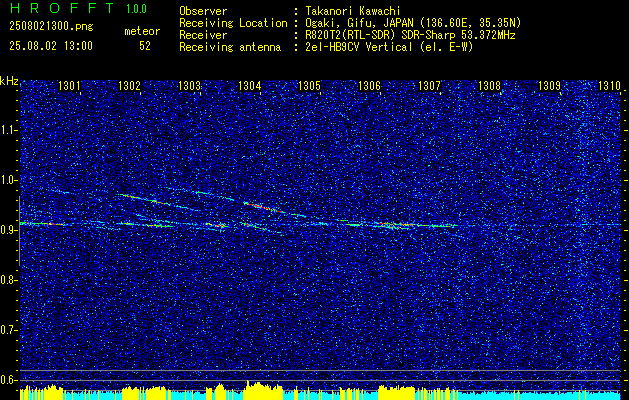Click the meteor count value 52
This screenshot has width=629, height=400.
coord(145,46)
